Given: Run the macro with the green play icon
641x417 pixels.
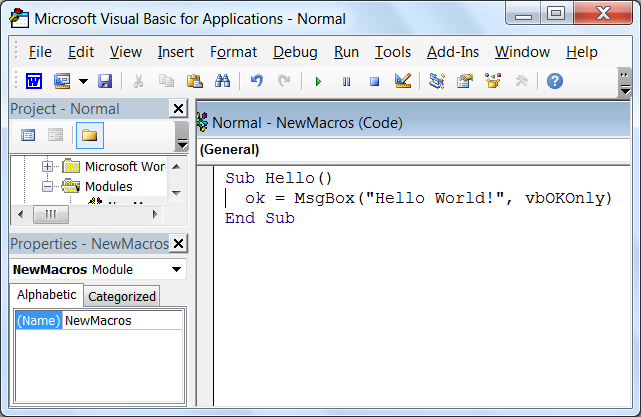Looking at the screenshot, I should point(318,81).
